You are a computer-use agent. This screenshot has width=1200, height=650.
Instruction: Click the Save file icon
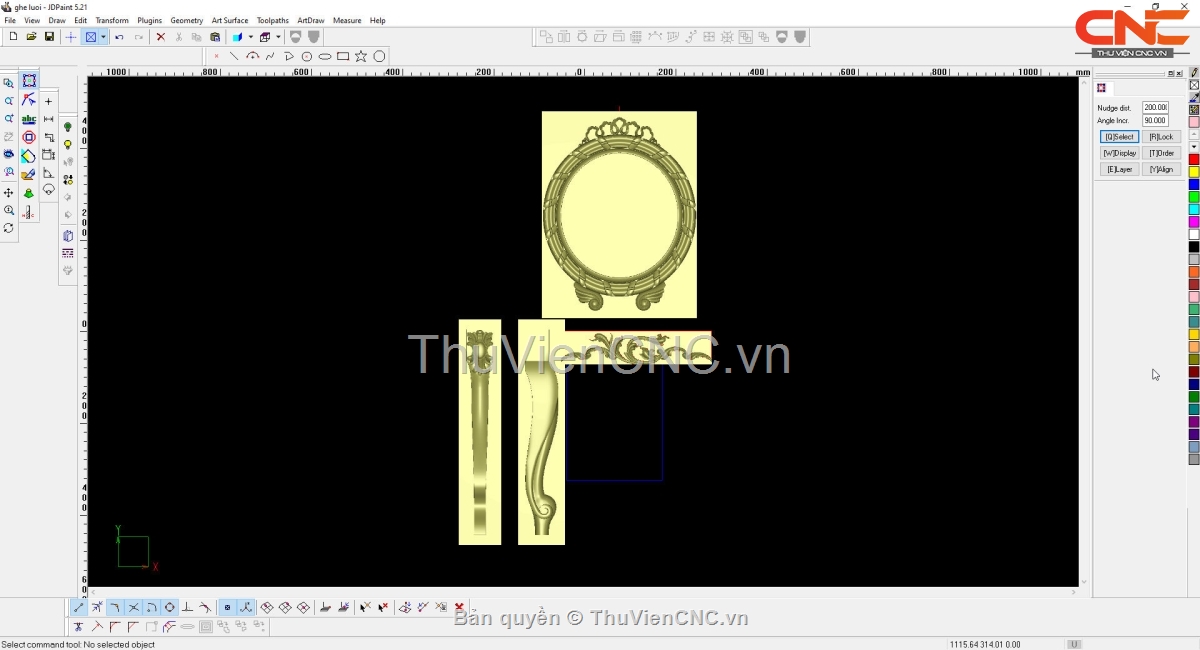tap(49, 37)
